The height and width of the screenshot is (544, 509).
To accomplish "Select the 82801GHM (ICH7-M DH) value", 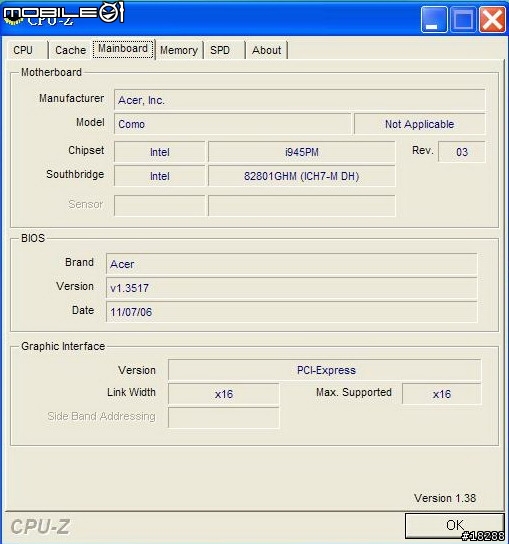I will (302, 176).
